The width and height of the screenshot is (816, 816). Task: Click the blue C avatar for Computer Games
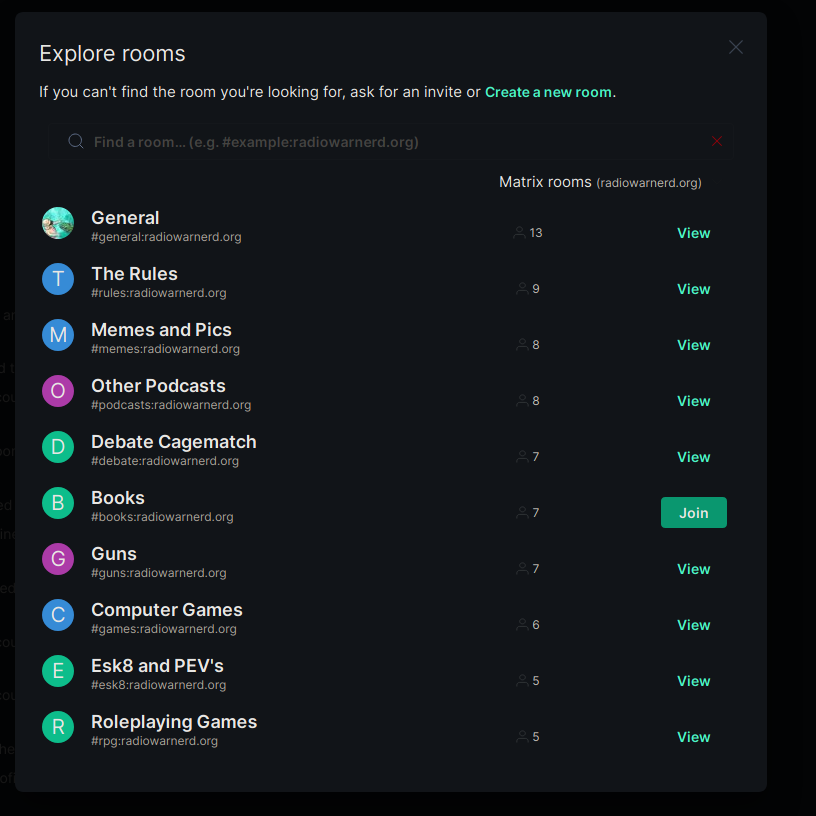[58, 615]
